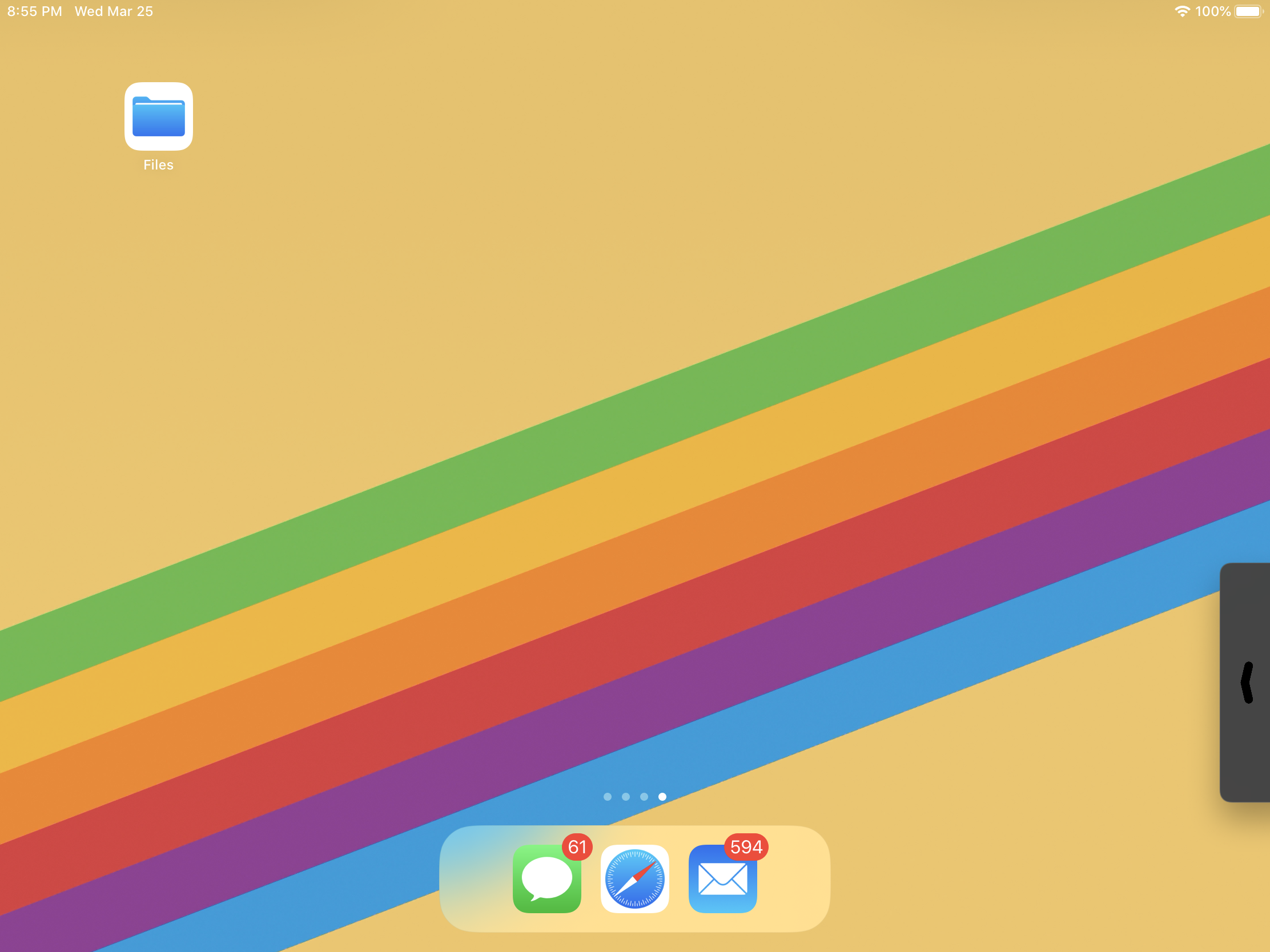Tap the 8:55 PM clock
The height and width of the screenshot is (952, 1270).
click(x=34, y=11)
